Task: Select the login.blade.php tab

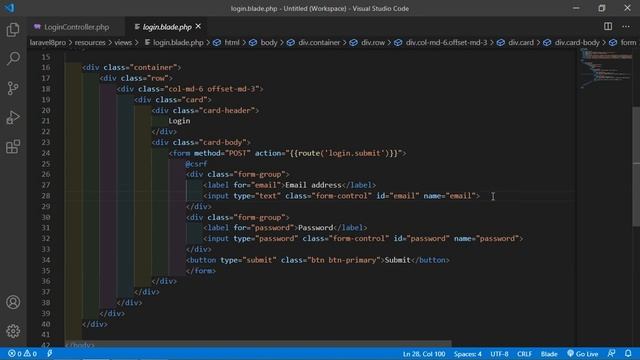Action: coord(167,27)
